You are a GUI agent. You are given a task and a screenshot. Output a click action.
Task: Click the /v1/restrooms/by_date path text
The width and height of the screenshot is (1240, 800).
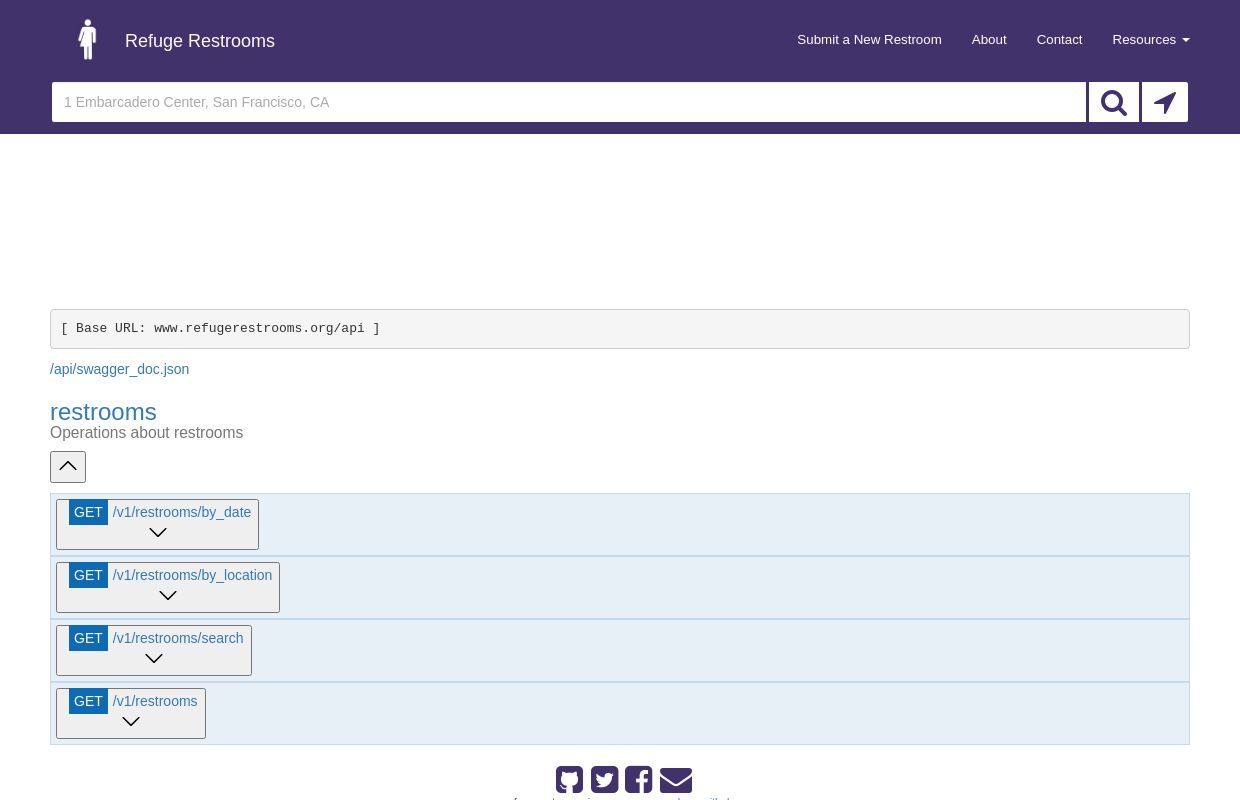tap(182, 512)
